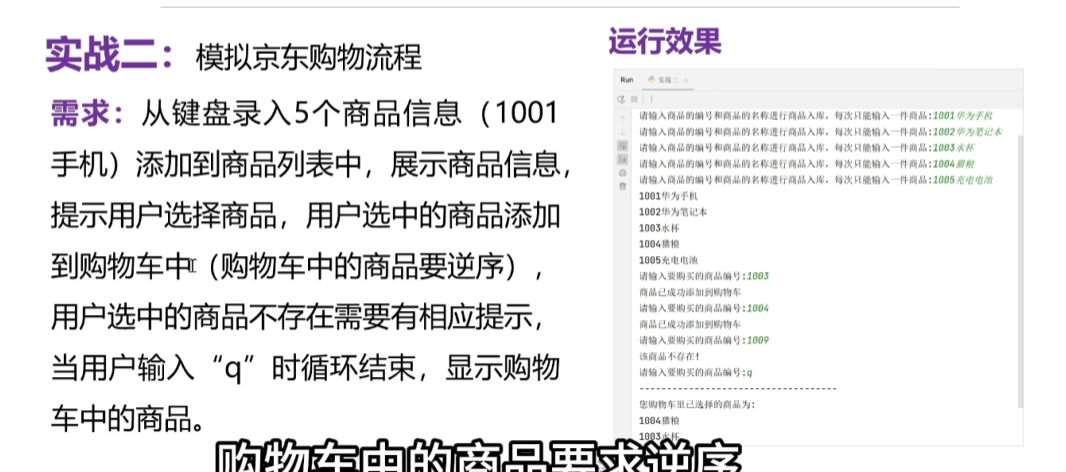Screen dimensions: 1066x472
Task: Click the 该商品不存在! output line
Action: click(x=668, y=356)
